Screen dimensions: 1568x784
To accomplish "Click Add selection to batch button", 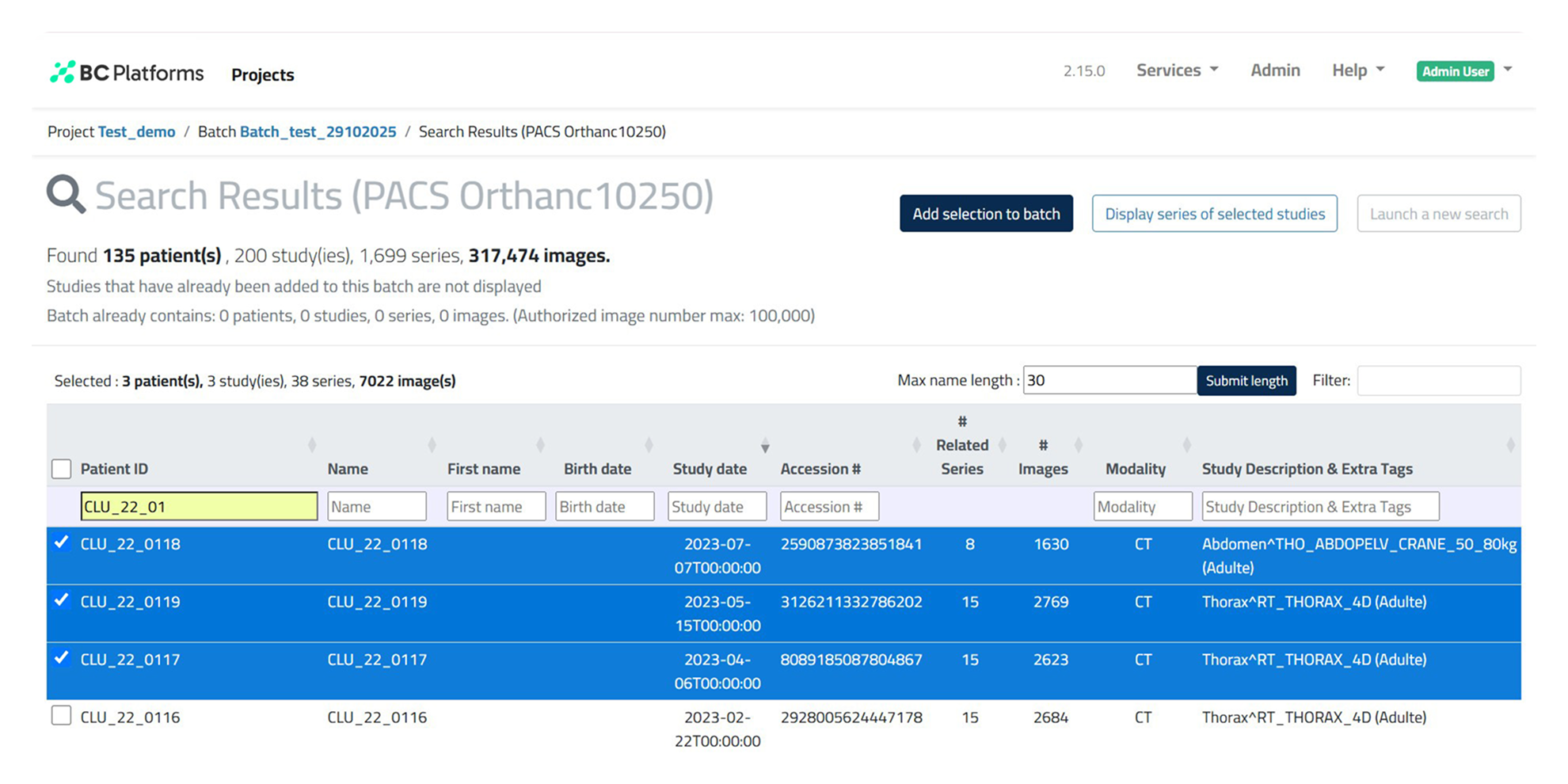I will 986,214.
